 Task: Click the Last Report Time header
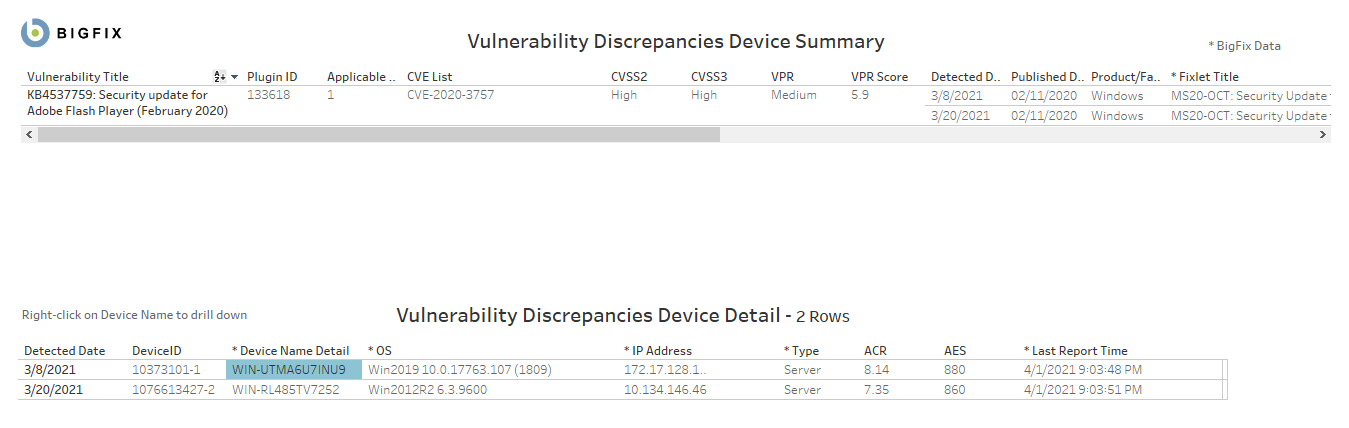click(x=1079, y=351)
